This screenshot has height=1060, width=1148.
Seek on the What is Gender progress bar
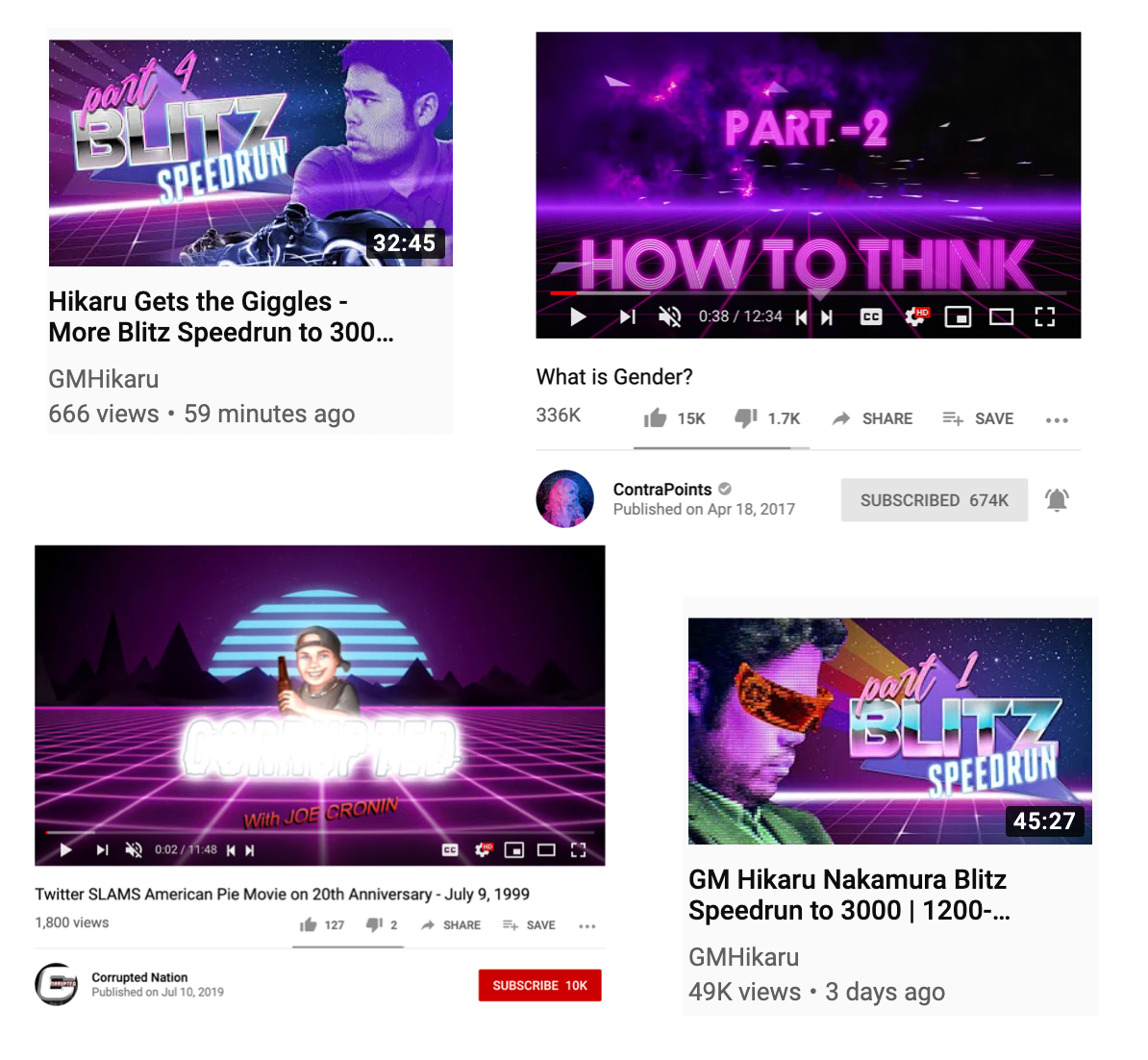pyautogui.click(x=809, y=293)
